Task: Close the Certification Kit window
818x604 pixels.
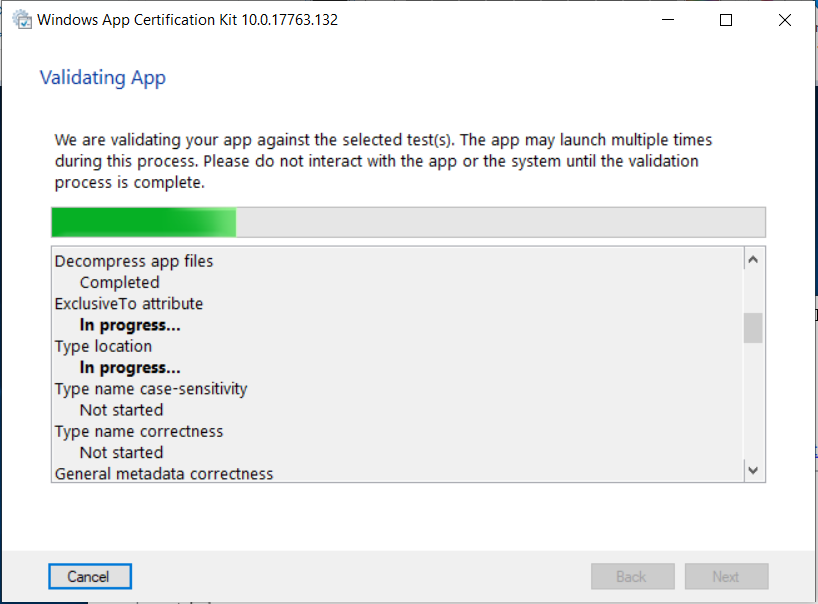Action: tap(785, 20)
